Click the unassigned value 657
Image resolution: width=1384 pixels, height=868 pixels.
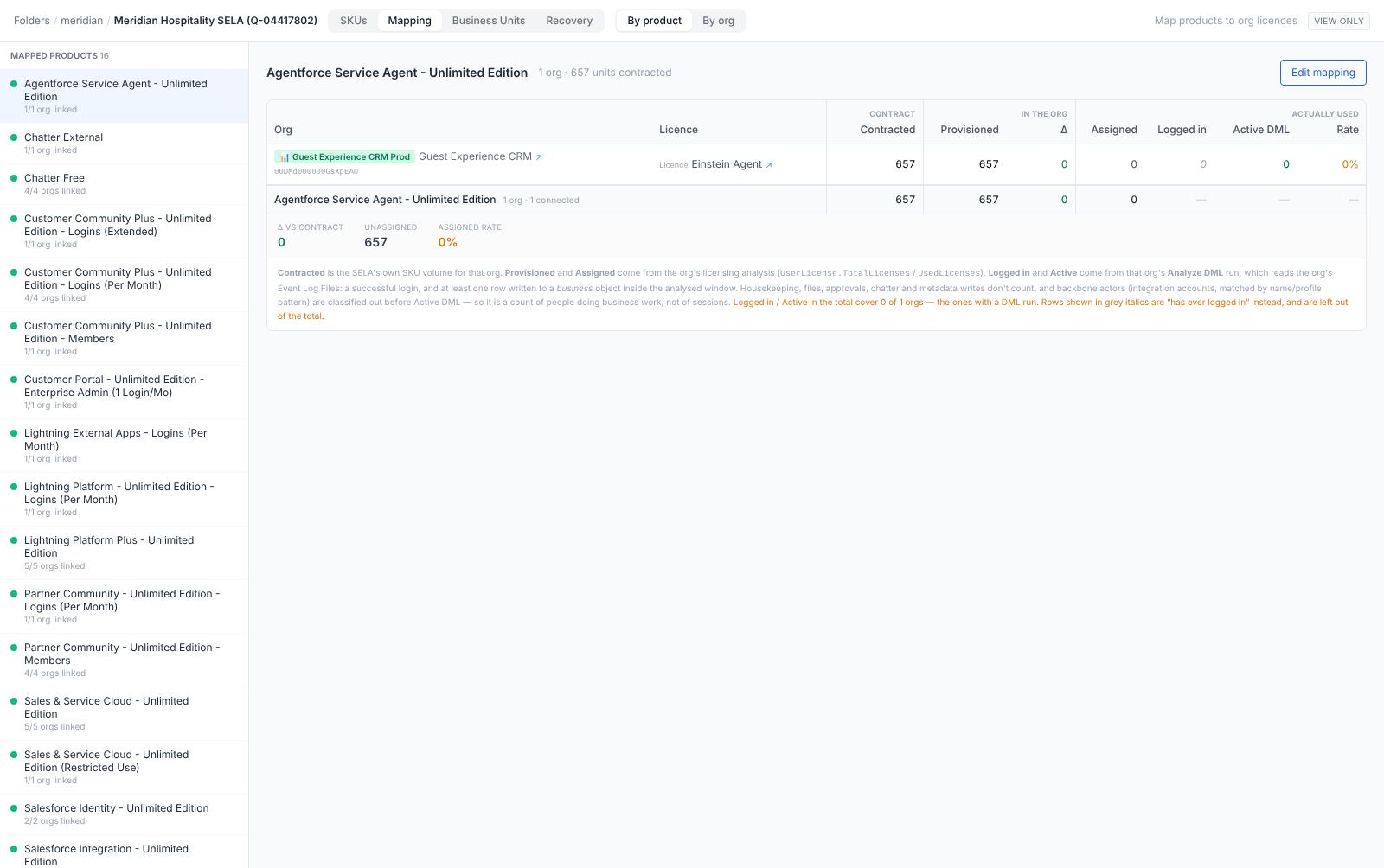coord(375,242)
